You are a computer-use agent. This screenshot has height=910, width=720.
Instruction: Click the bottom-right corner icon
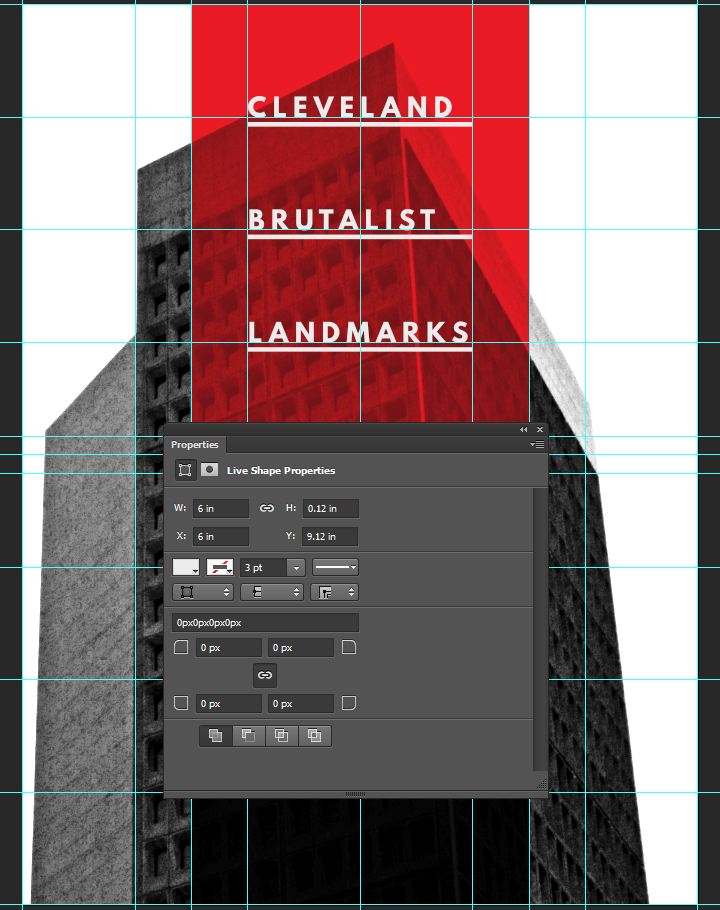point(349,703)
